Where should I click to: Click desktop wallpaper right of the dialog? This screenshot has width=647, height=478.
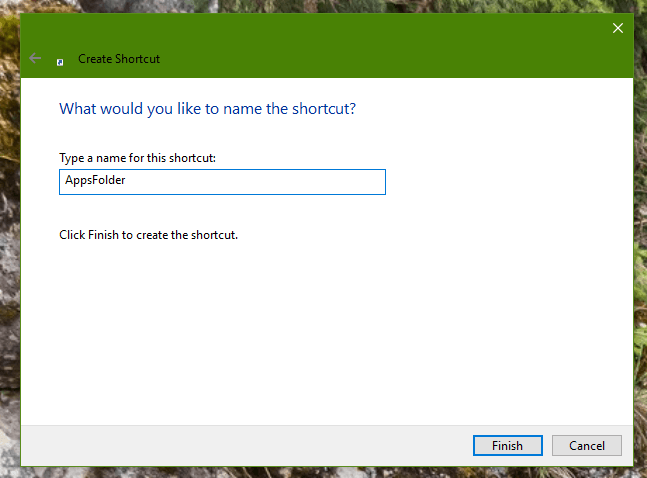pos(640,248)
